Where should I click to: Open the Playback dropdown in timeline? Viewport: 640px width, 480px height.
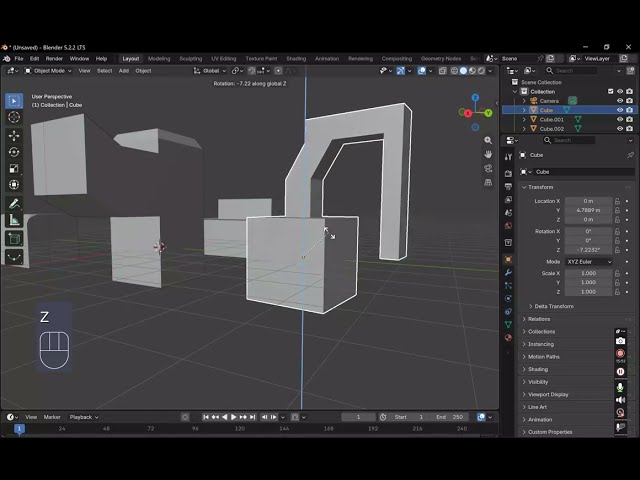click(84, 417)
